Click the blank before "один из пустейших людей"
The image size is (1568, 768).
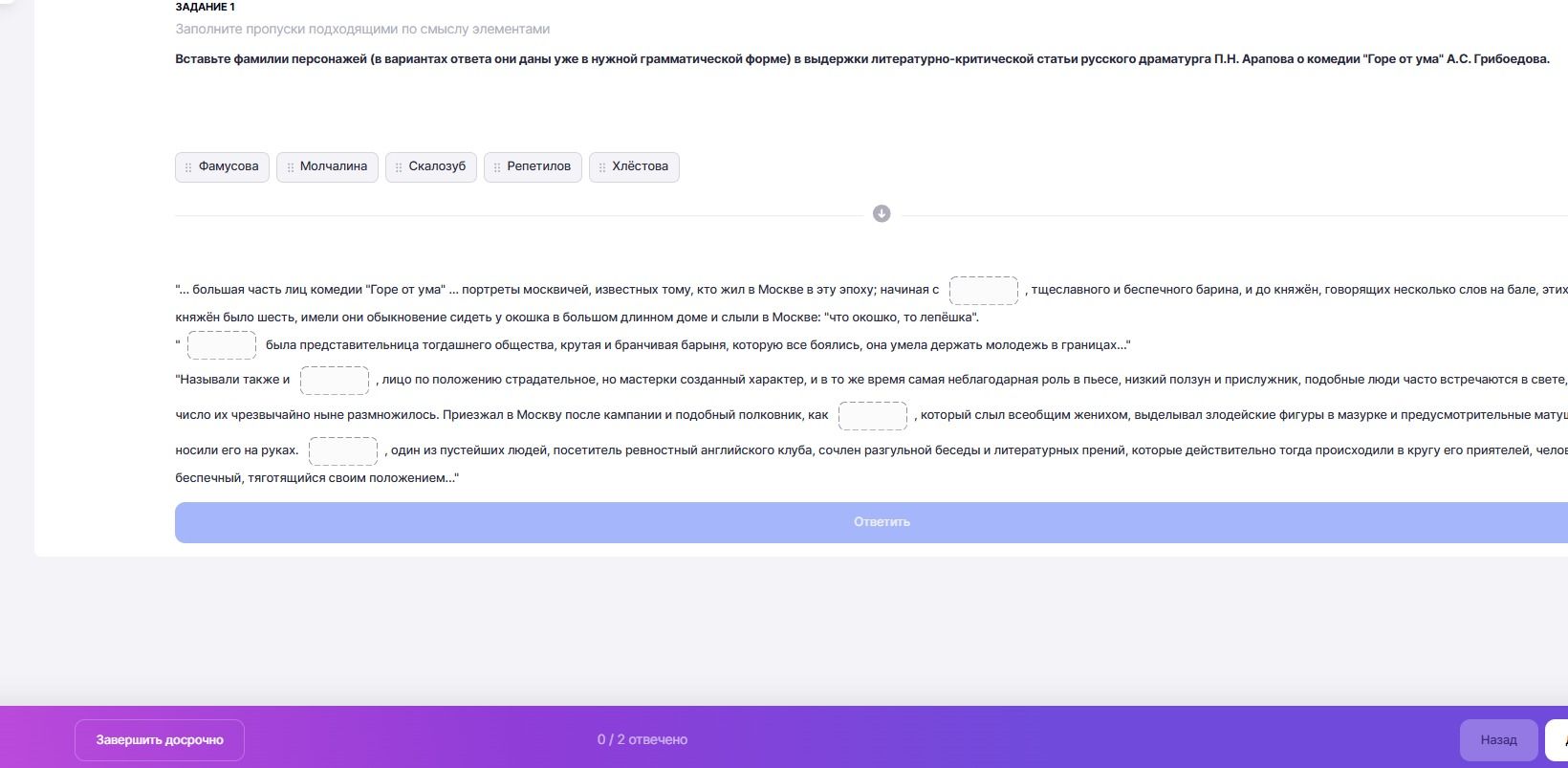343,450
